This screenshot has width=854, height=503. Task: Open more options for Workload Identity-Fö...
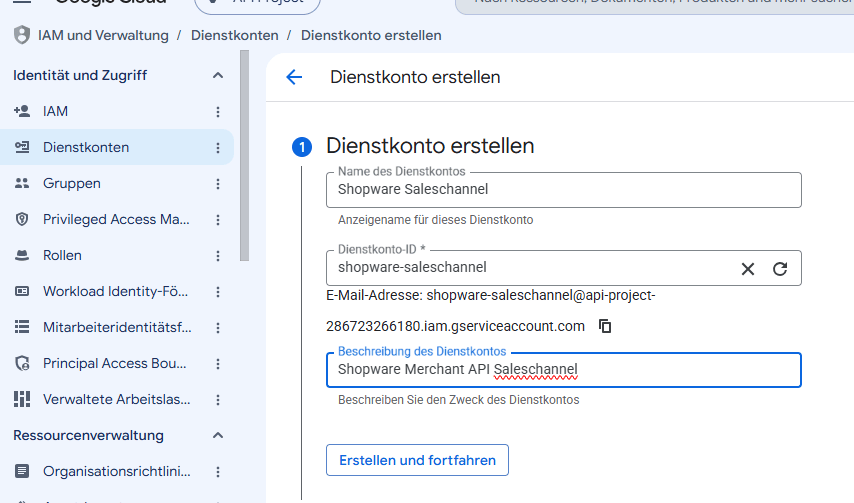[218, 291]
